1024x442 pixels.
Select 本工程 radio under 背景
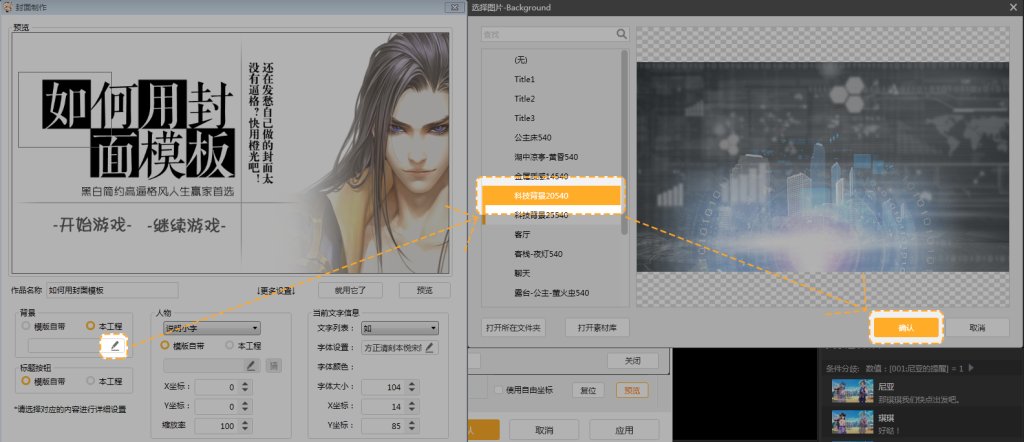[x=91, y=326]
